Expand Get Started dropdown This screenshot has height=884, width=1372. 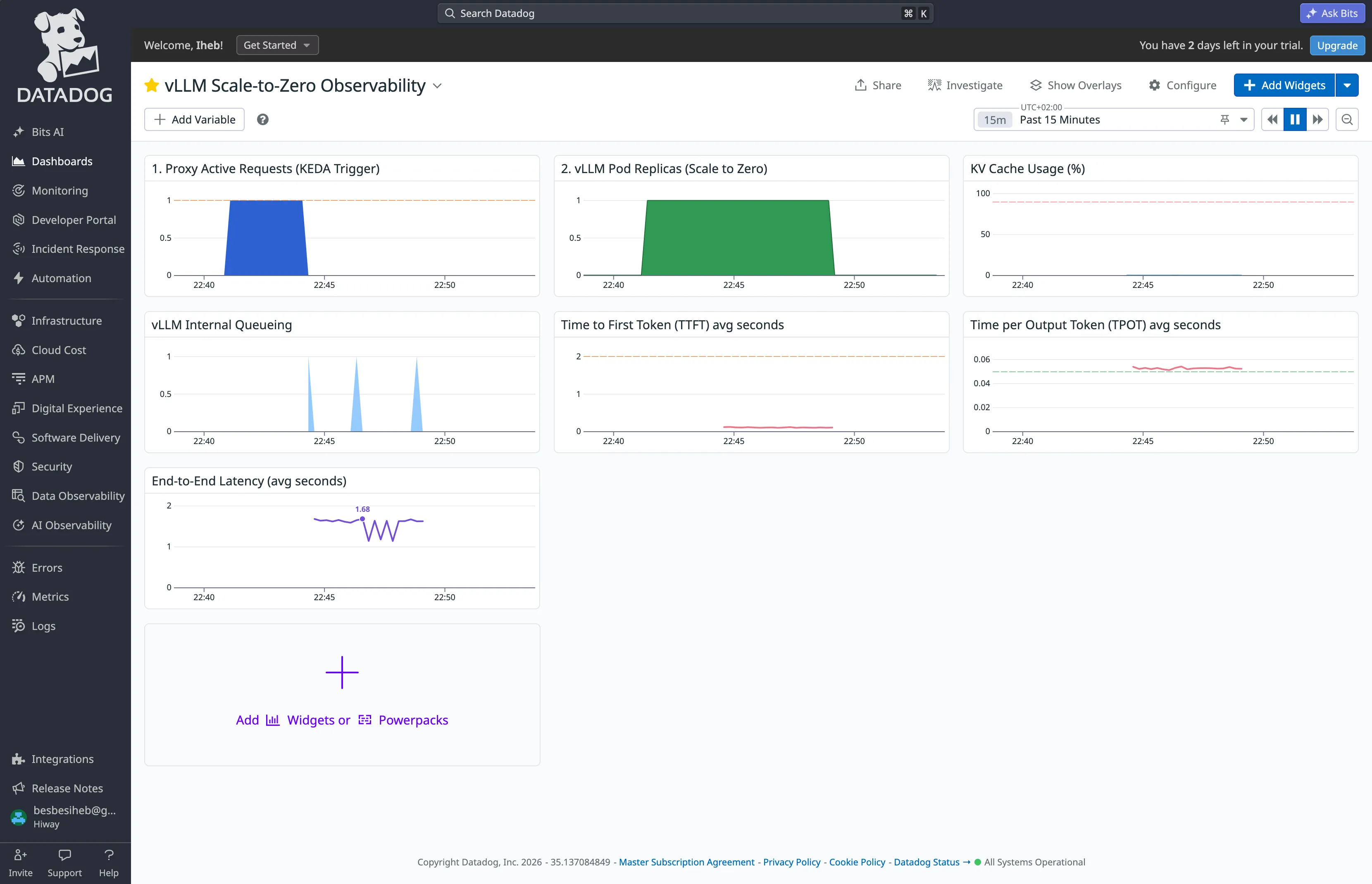click(x=277, y=45)
